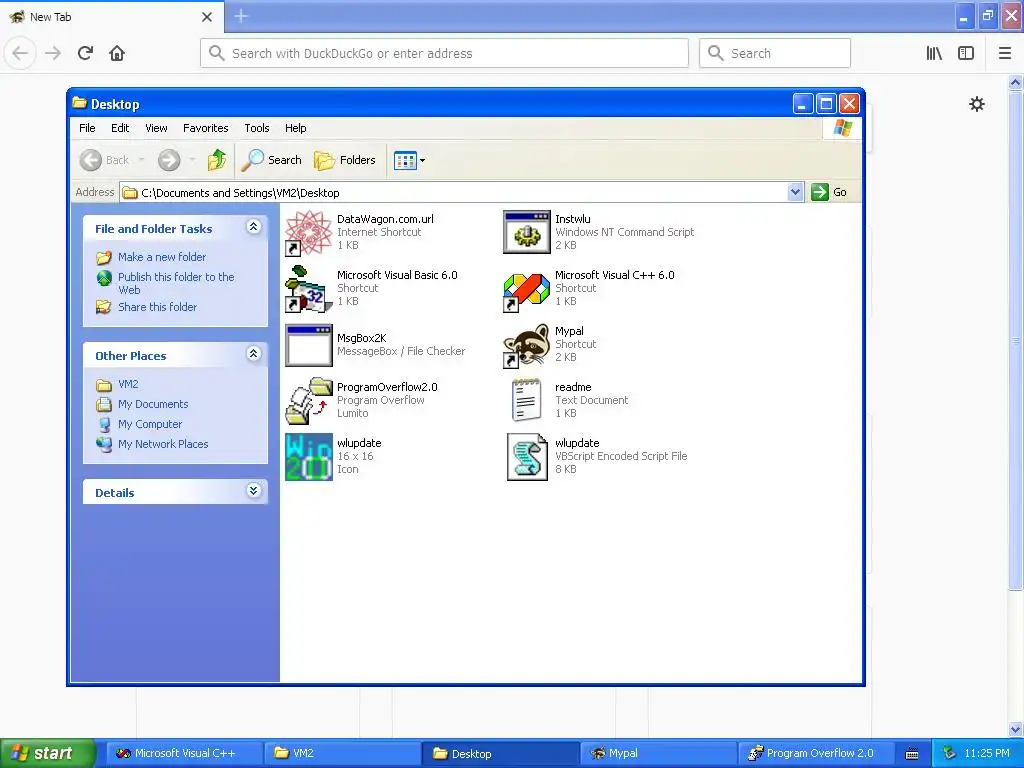
Task: Open the Tools menu
Action: coord(257,128)
